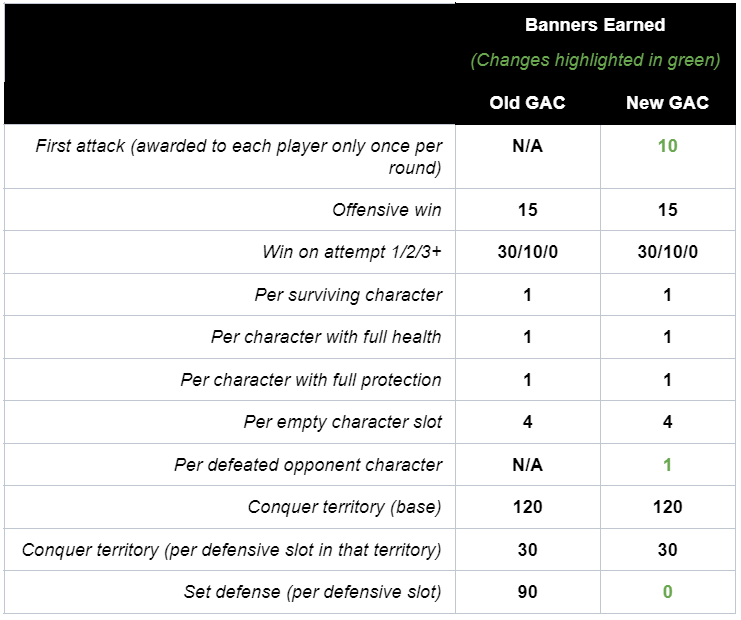
Task: Click the green "Changes highlighted in green" note
Action: [x=595, y=60]
